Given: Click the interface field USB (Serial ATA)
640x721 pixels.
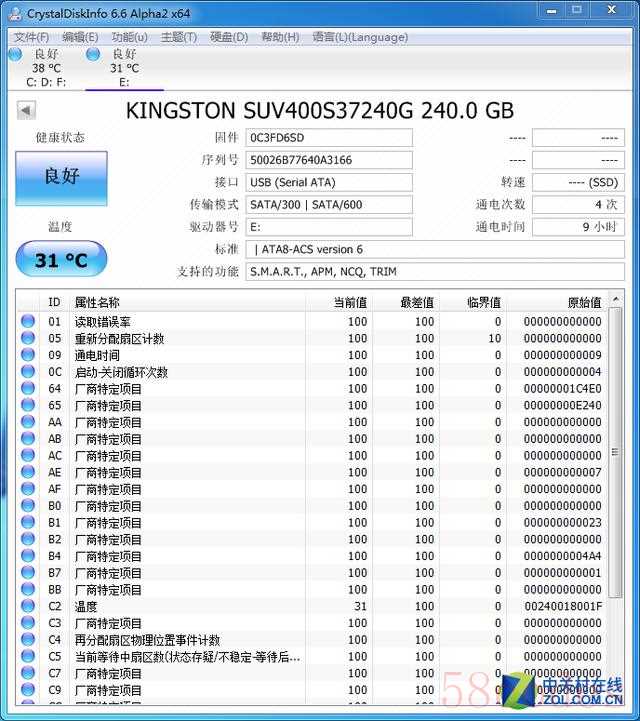Looking at the screenshot, I should [329, 183].
